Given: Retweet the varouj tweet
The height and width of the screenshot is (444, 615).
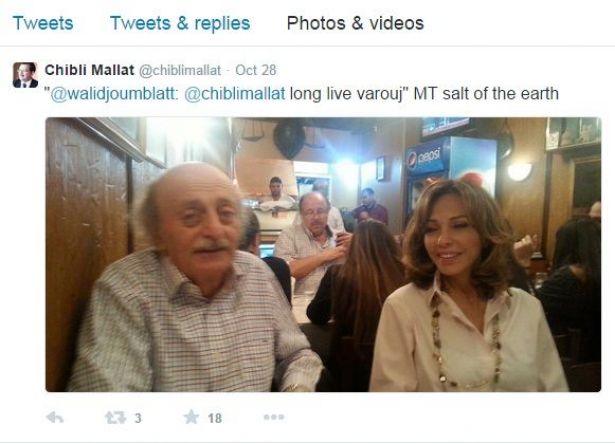Looking at the screenshot, I should point(115,418).
